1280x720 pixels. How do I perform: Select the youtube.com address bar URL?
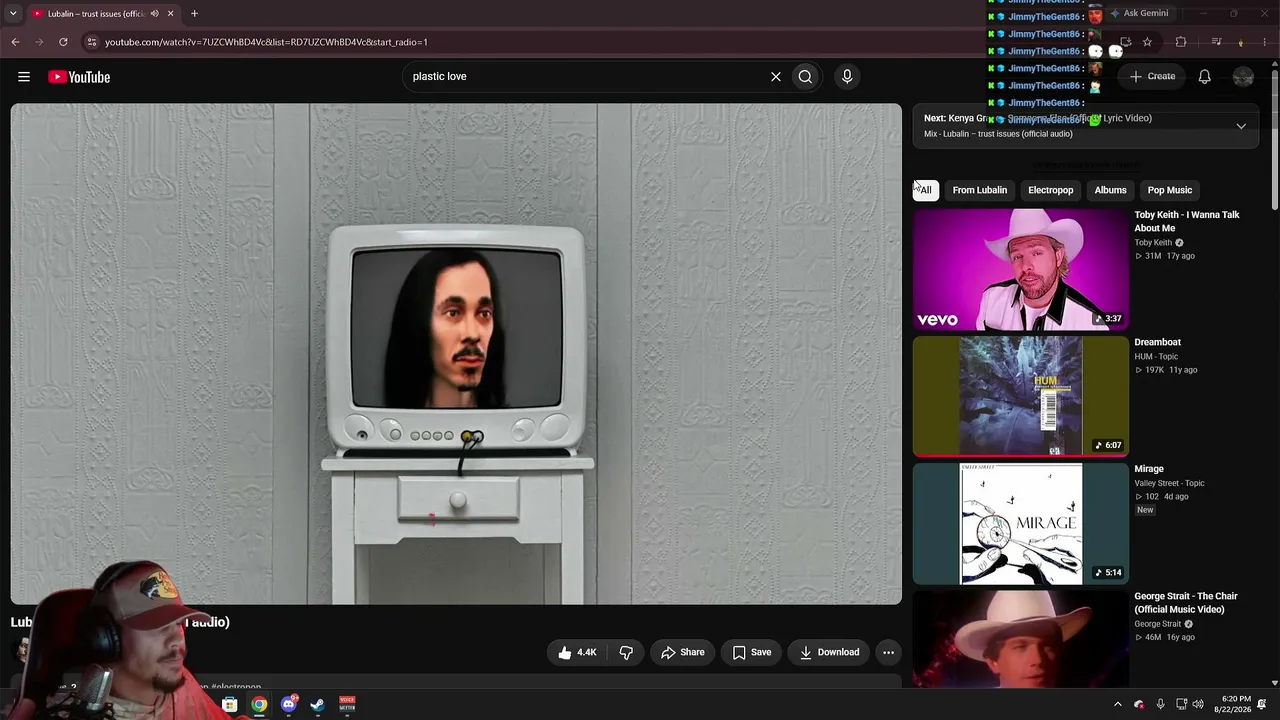(x=266, y=42)
